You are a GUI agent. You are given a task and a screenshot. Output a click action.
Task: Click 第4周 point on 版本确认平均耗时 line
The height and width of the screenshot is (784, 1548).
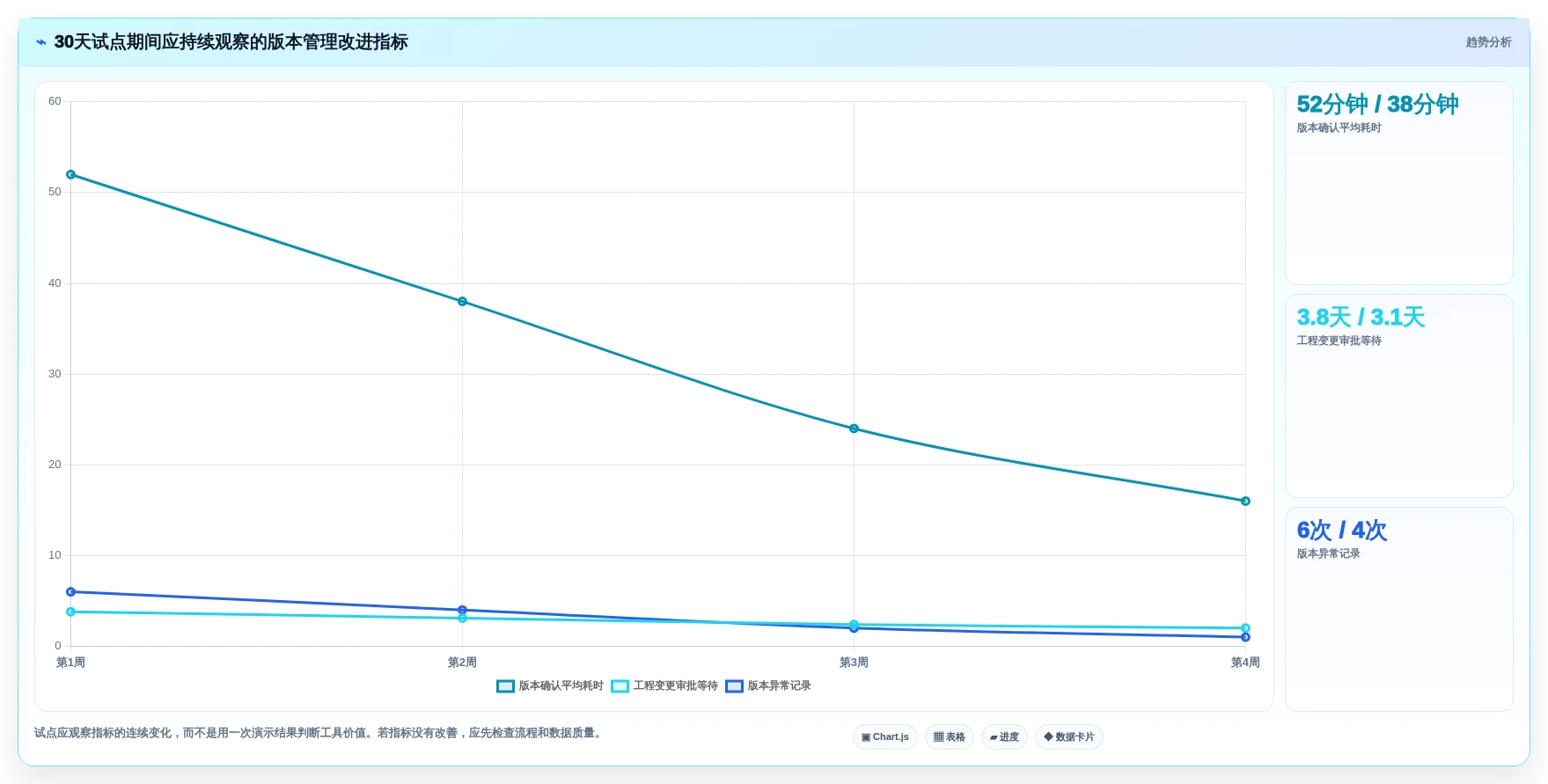pyautogui.click(x=1245, y=502)
